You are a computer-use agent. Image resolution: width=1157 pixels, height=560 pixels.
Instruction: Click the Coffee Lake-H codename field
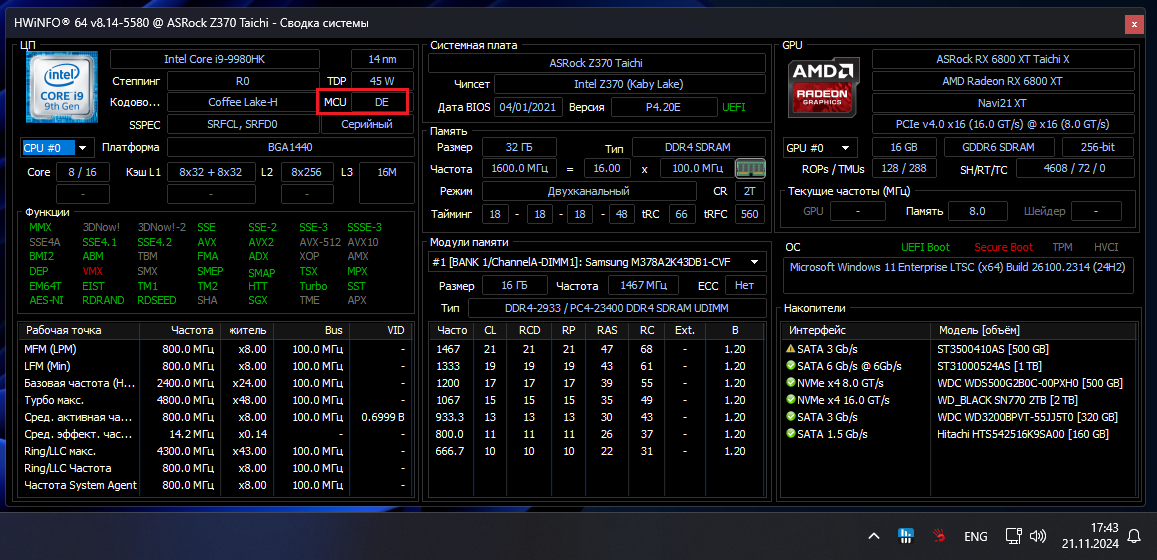pyautogui.click(x=243, y=102)
